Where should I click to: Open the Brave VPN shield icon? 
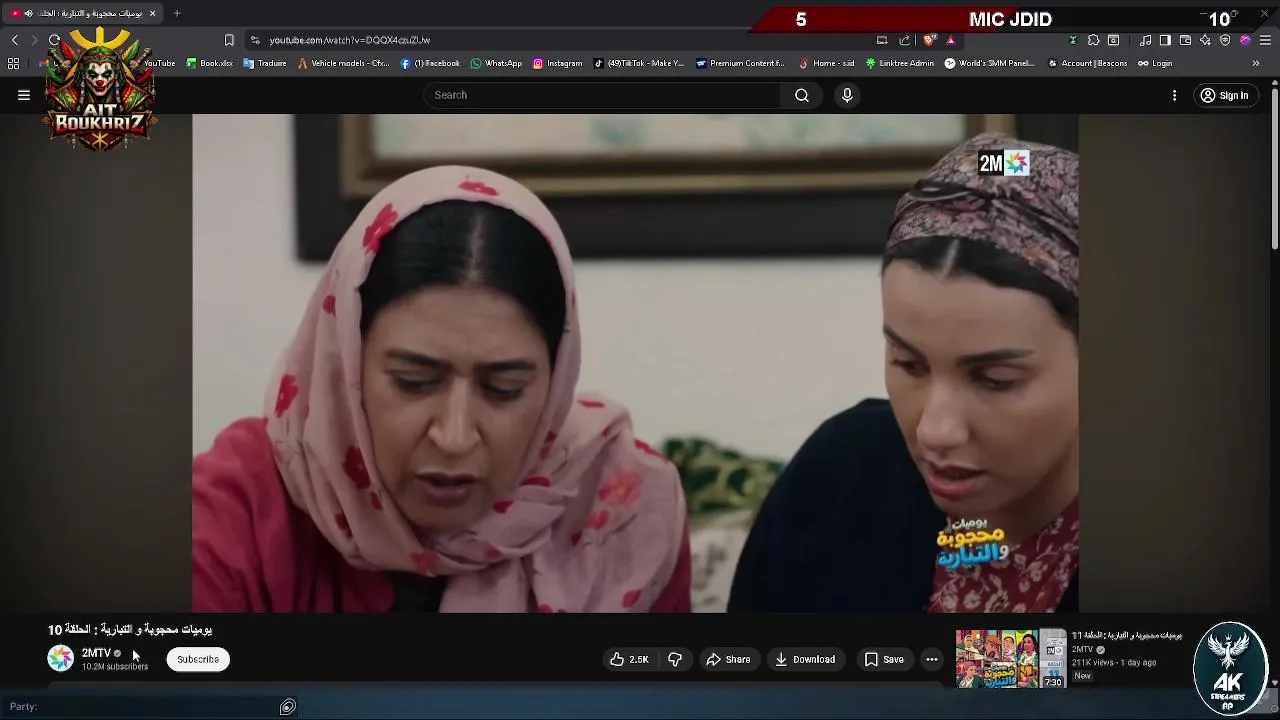pyautogui.click(x=1225, y=40)
